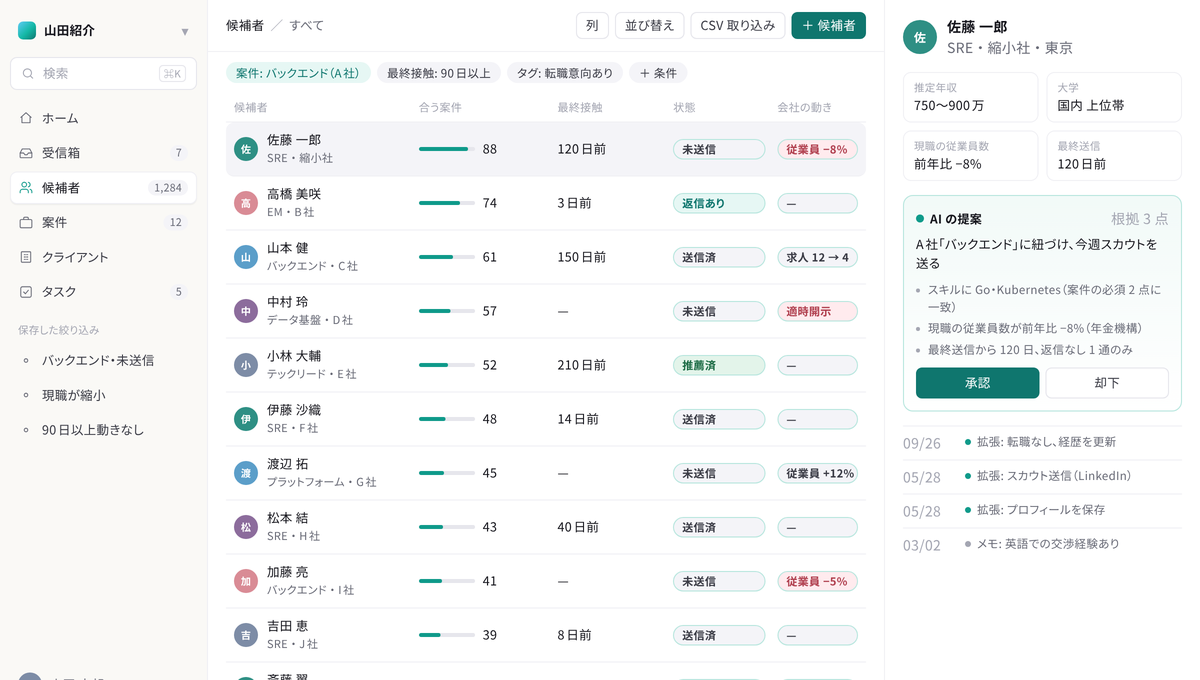Click 中村 玲's 中 avatar
Image resolution: width=1200 pixels, height=680 pixels.
pyautogui.click(x=246, y=311)
